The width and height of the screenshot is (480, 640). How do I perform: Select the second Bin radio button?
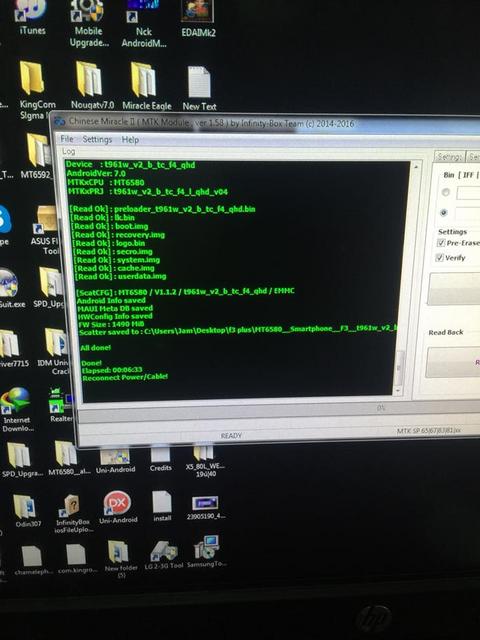[x=444, y=213]
